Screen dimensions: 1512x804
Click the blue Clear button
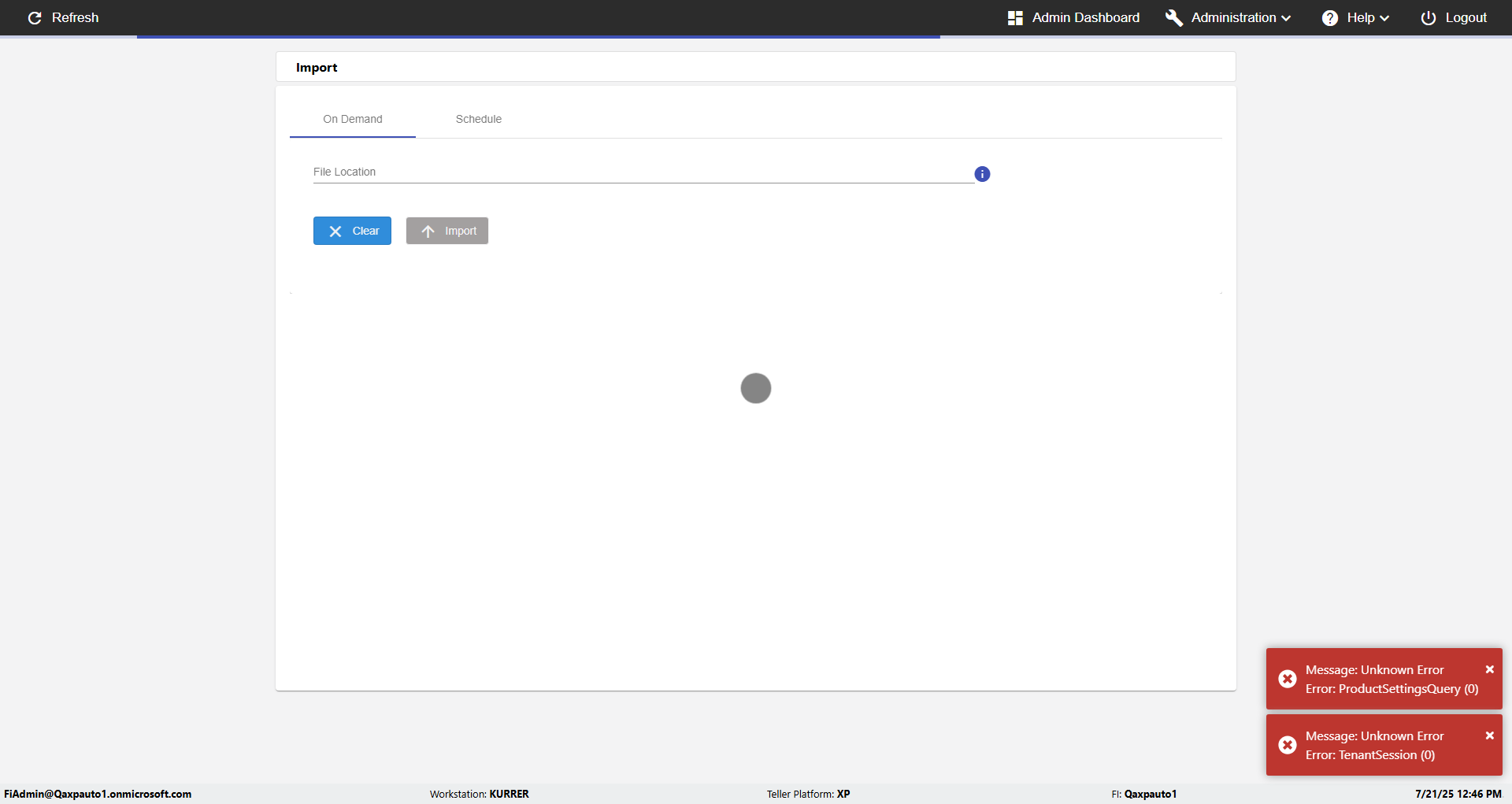point(352,231)
